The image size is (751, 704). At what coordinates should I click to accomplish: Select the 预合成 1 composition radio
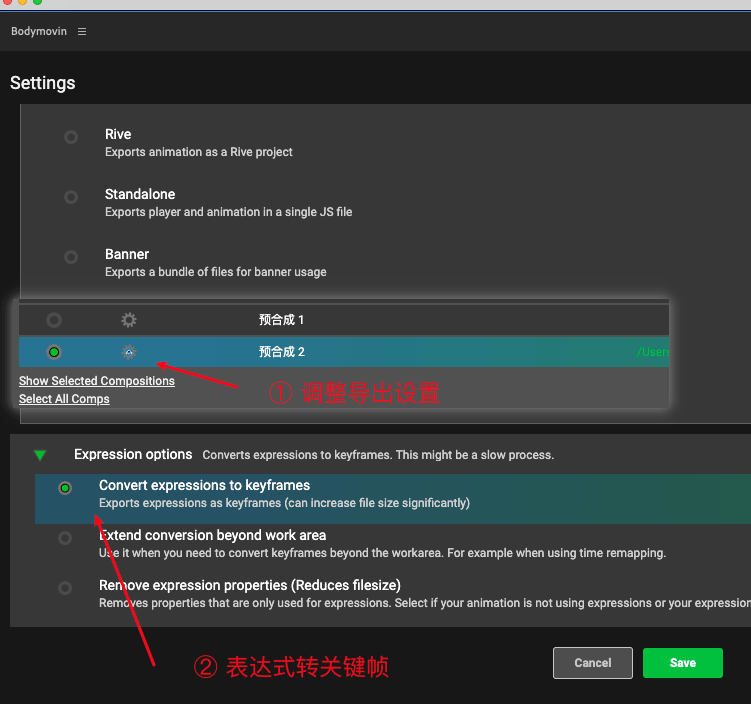tap(54, 320)
